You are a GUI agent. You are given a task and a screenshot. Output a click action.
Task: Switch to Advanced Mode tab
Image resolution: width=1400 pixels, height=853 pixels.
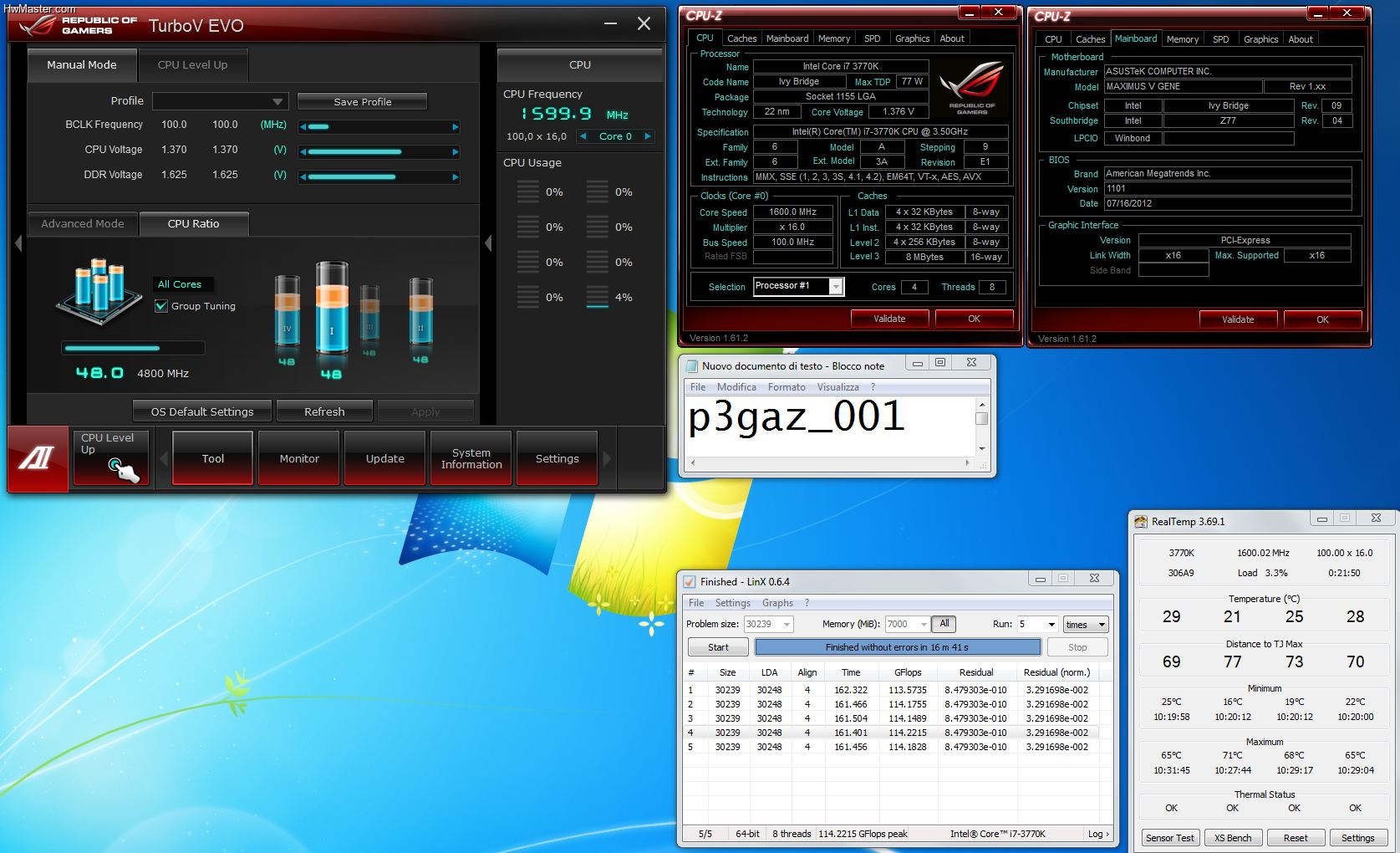coord(83,223)
